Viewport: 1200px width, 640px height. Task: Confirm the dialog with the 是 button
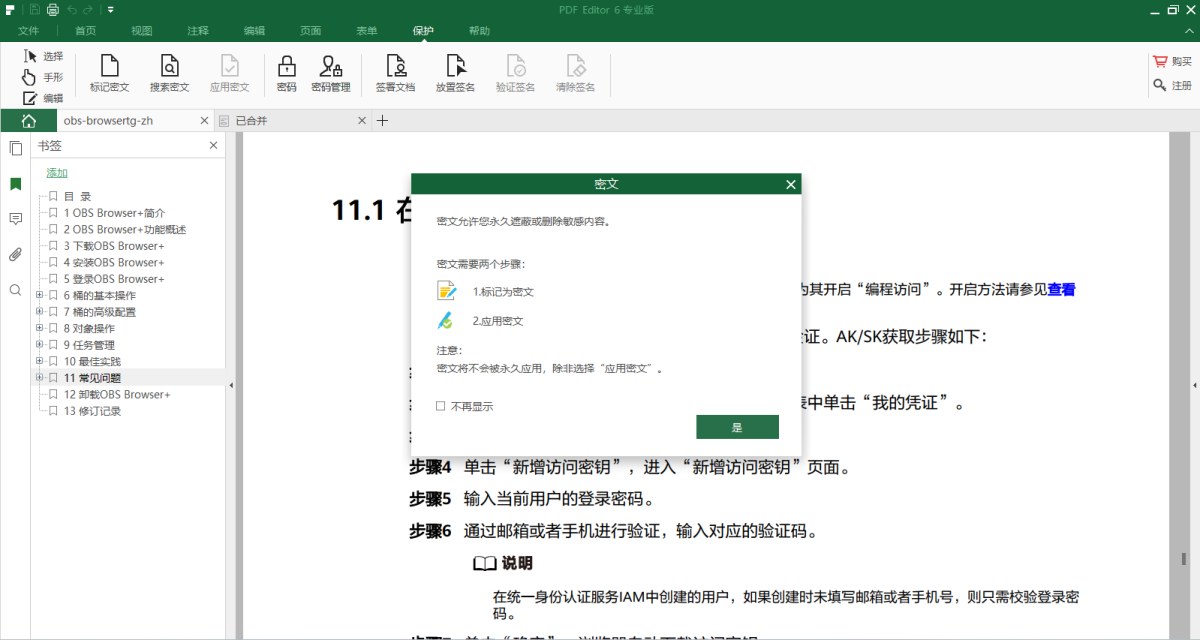point(737,427)
